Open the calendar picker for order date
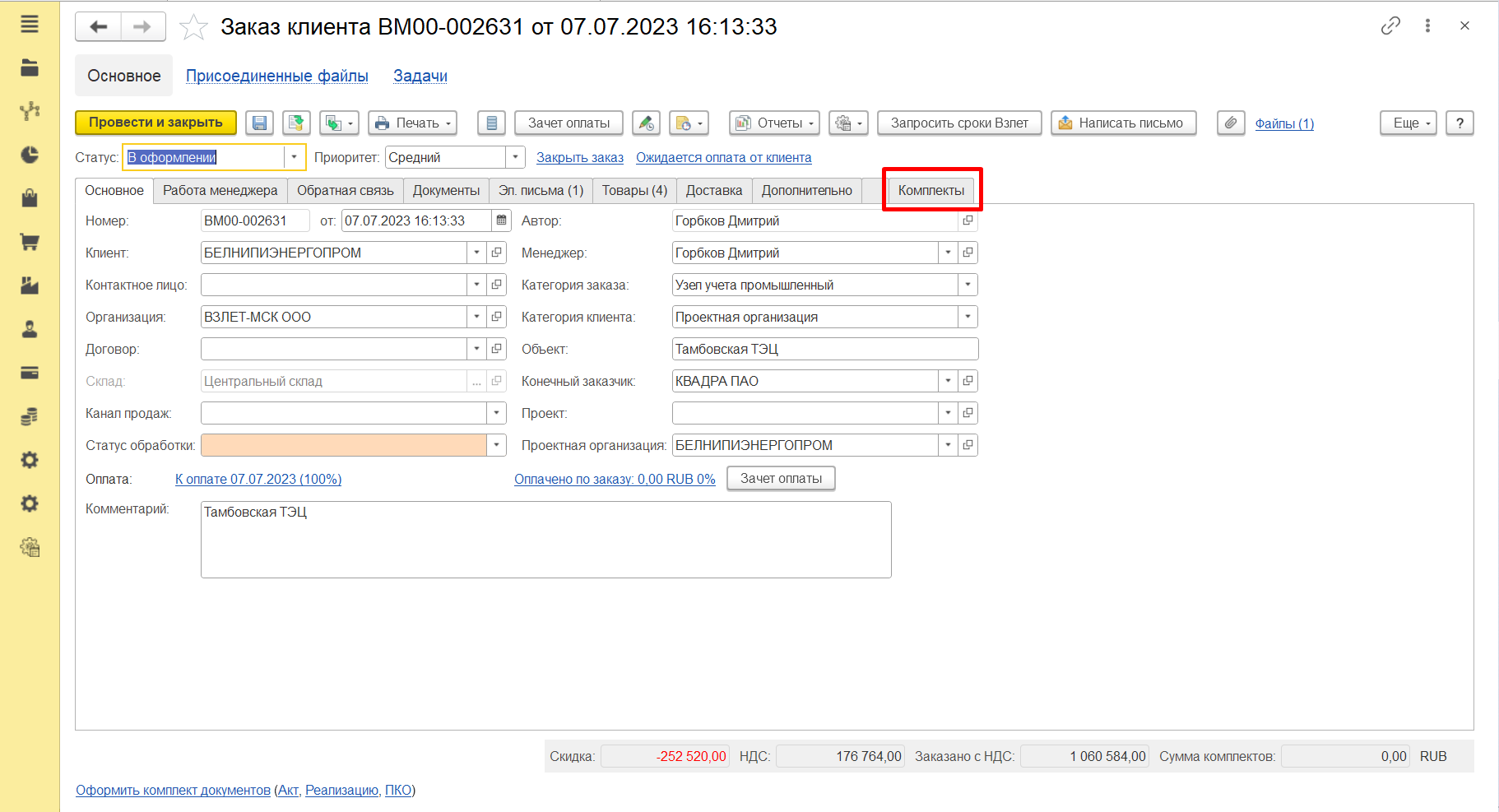Image resolution: width=1499 pixels, height=812 pixels. (501, 220)
